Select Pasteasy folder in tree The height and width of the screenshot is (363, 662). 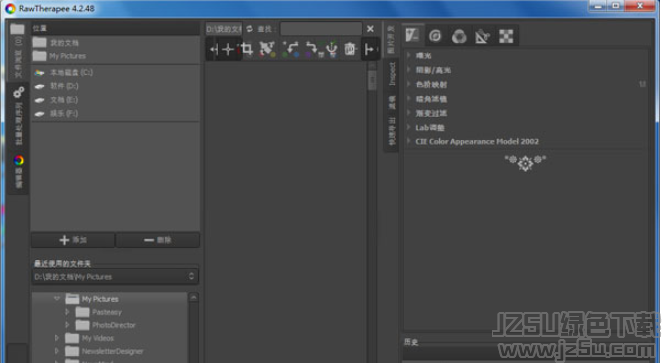click(x=107, y=312)
